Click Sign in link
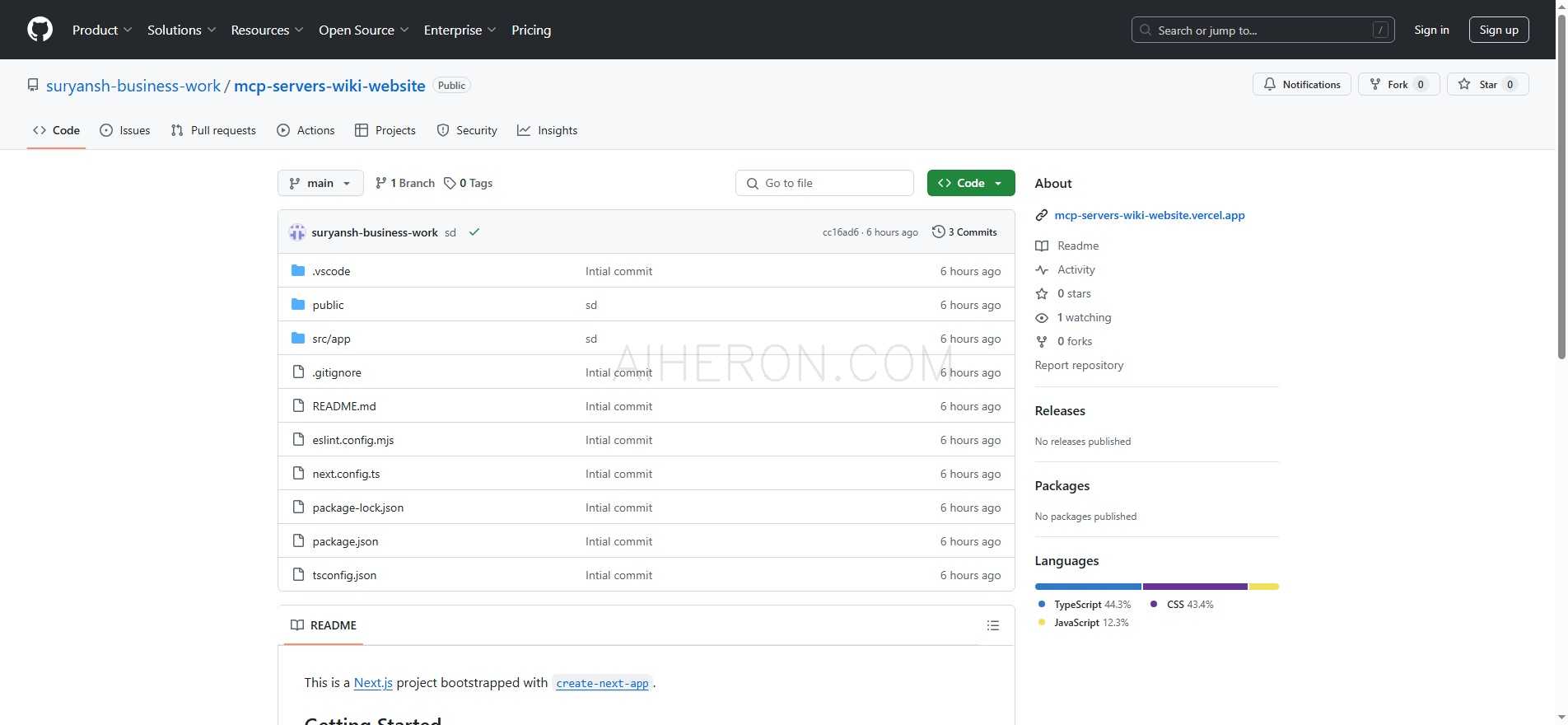 [x=1431, y=30]
